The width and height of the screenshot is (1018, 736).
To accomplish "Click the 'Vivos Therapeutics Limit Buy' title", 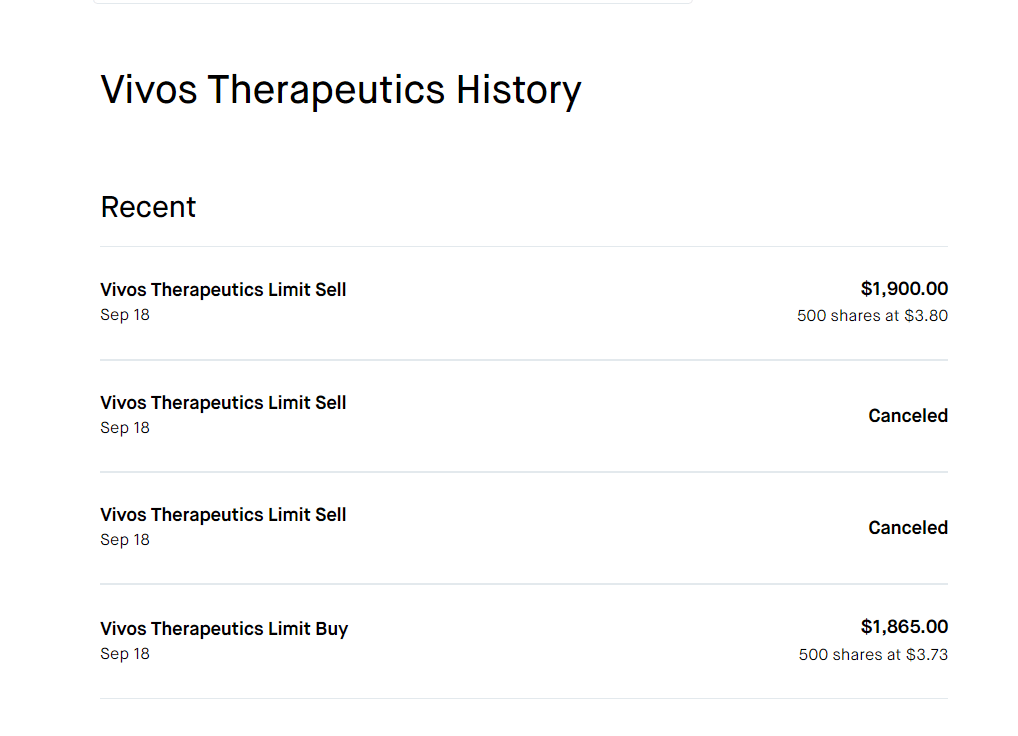I will click(224, 629).
